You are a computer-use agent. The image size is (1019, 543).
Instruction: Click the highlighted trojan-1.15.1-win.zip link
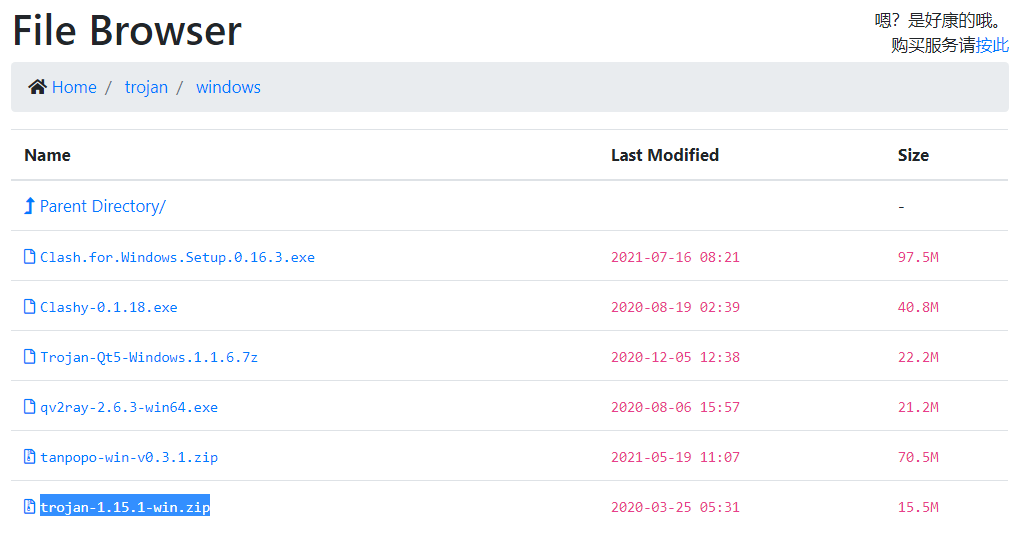point(125,507)
